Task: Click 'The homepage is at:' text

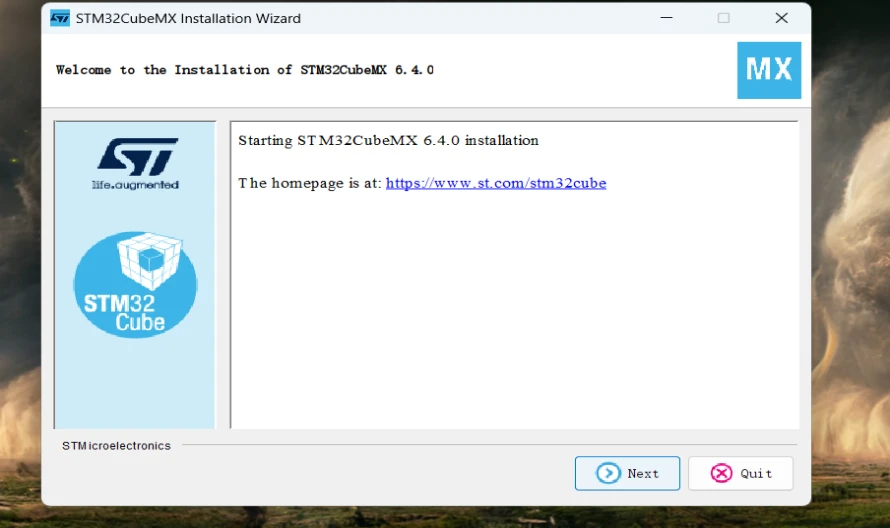Action: (310, 183)
